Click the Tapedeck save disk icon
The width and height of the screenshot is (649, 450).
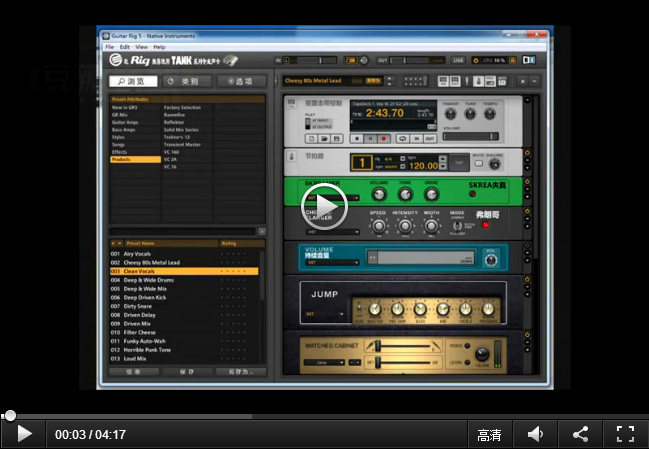(x=337, y=138)
